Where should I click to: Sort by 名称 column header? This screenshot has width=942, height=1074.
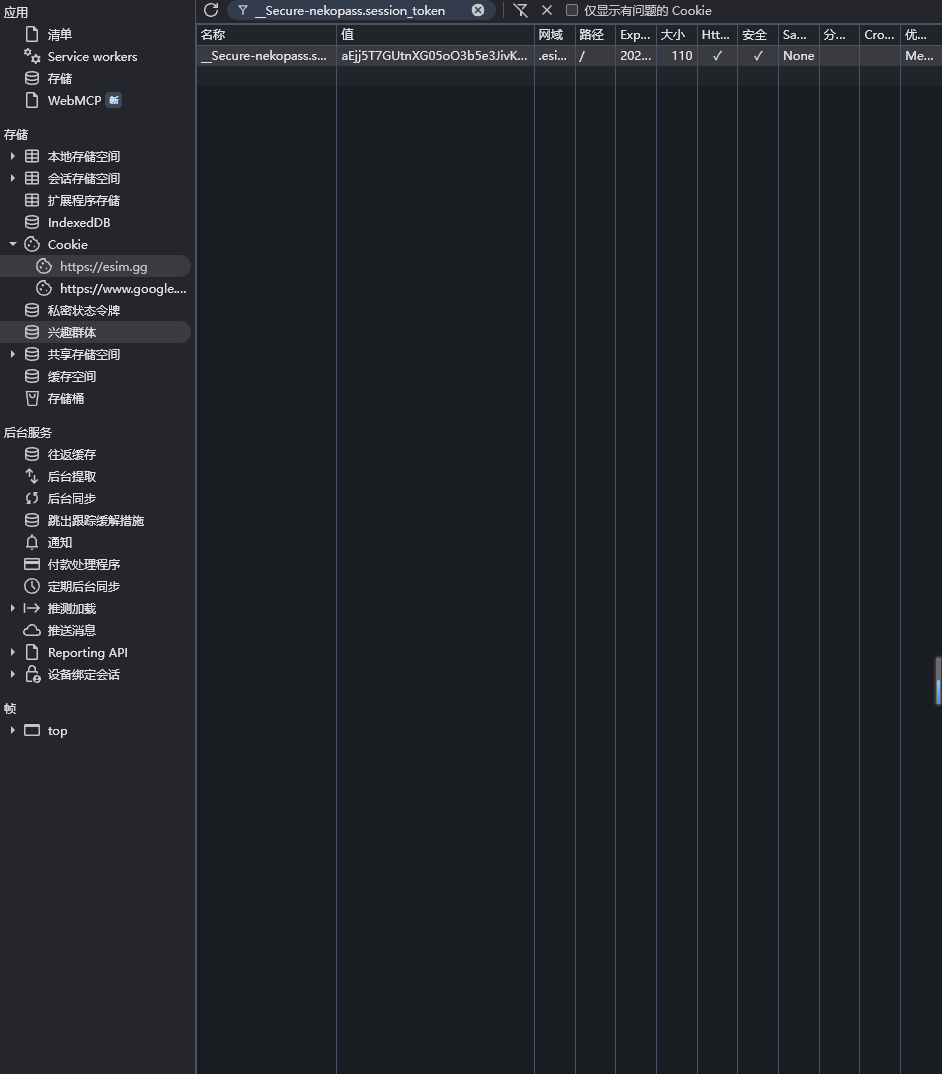(x=266, y=34)
